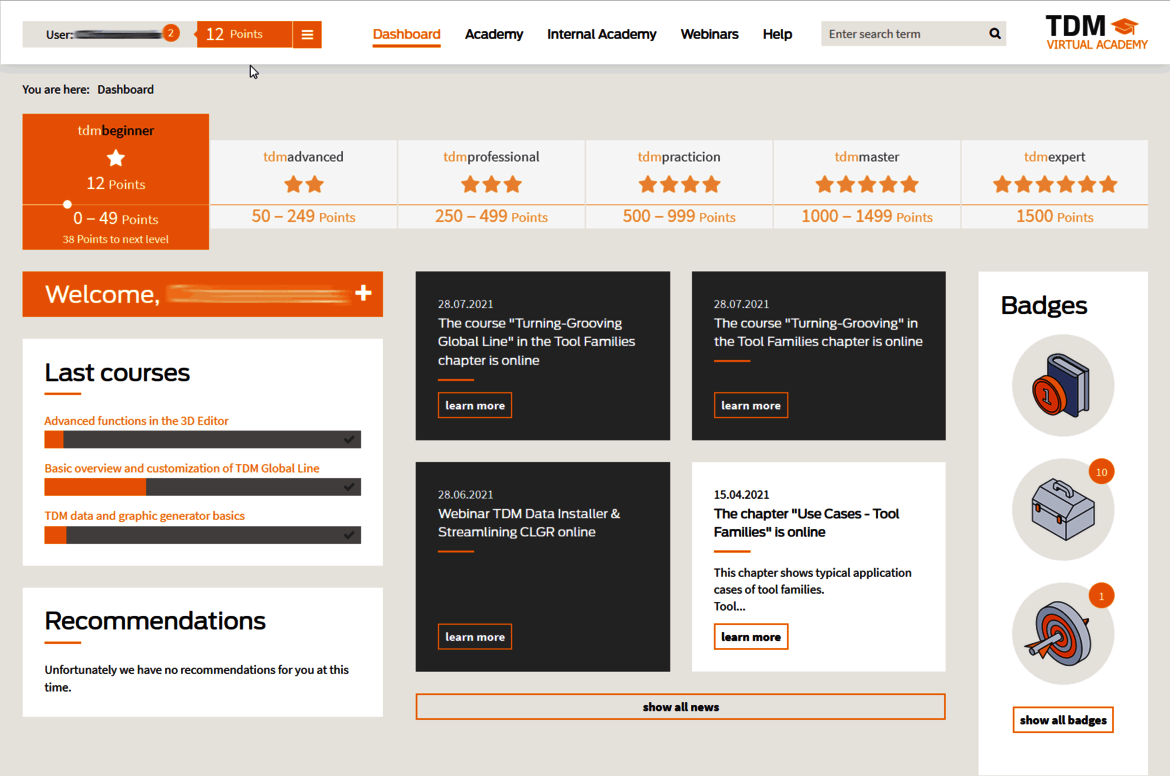Go to Webinars
The height and width of the screenshot is (776, 1170).
710,34
